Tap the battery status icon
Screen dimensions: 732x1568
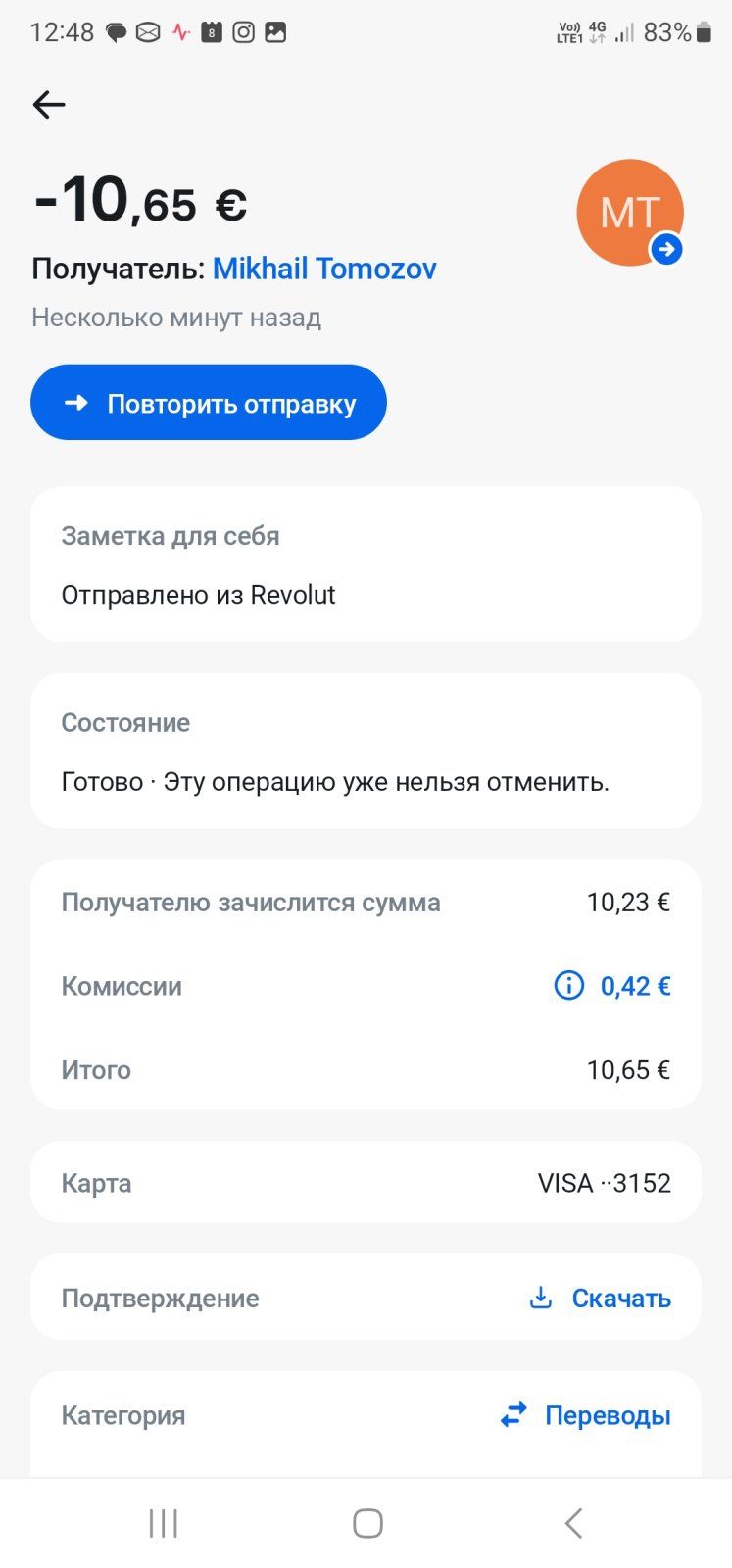pyautogui.click(x=706, y=32)
